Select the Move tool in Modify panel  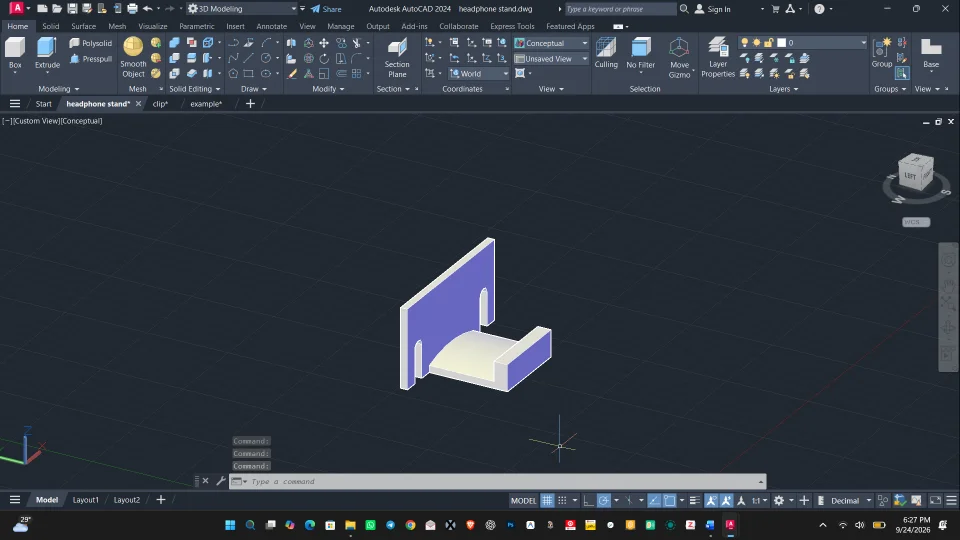click(x=324, y=43)
